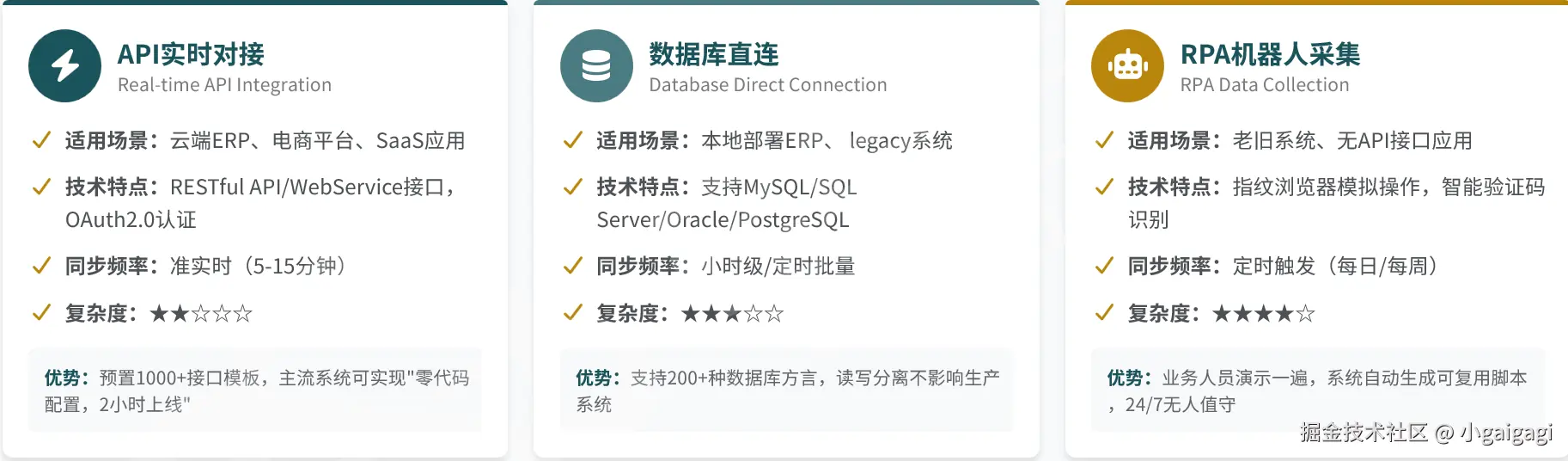Click the 数据库直连 heading

click(x=713, y=54)
